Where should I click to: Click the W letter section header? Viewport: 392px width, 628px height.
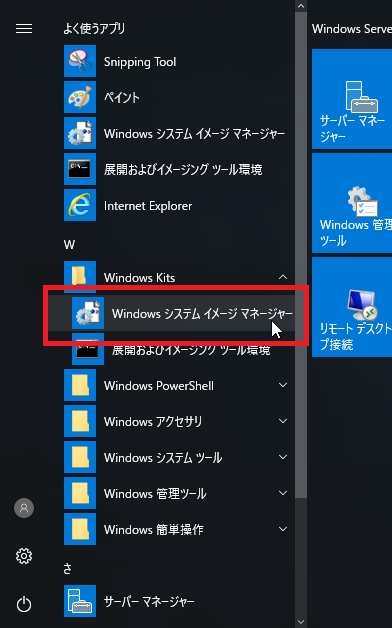69,244
